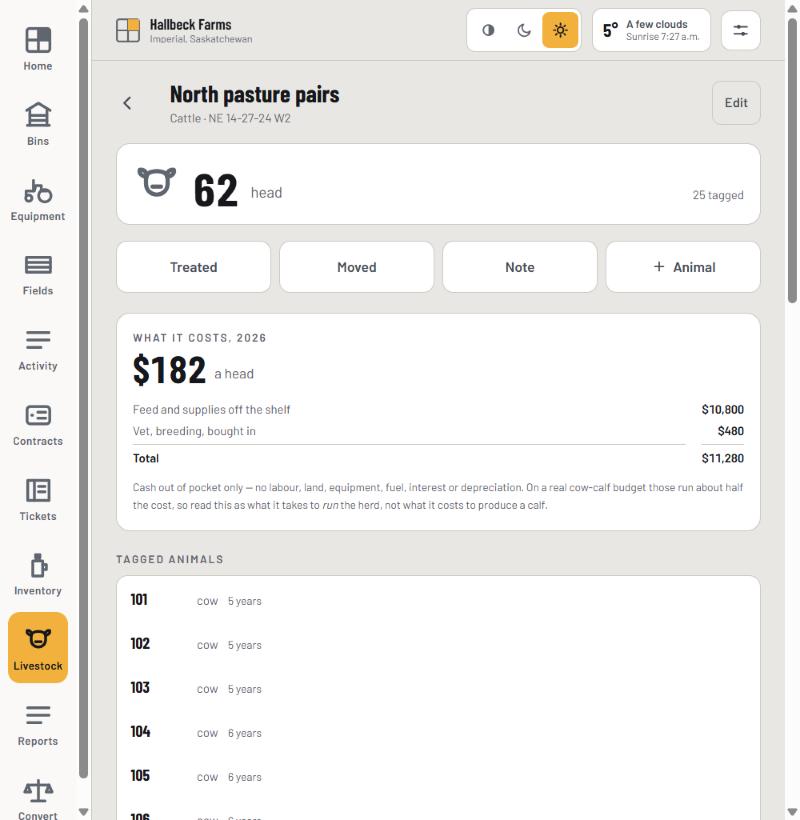Go back with left chevron arrow
Viewport: 800px width, 820px height.
[127, 103]
